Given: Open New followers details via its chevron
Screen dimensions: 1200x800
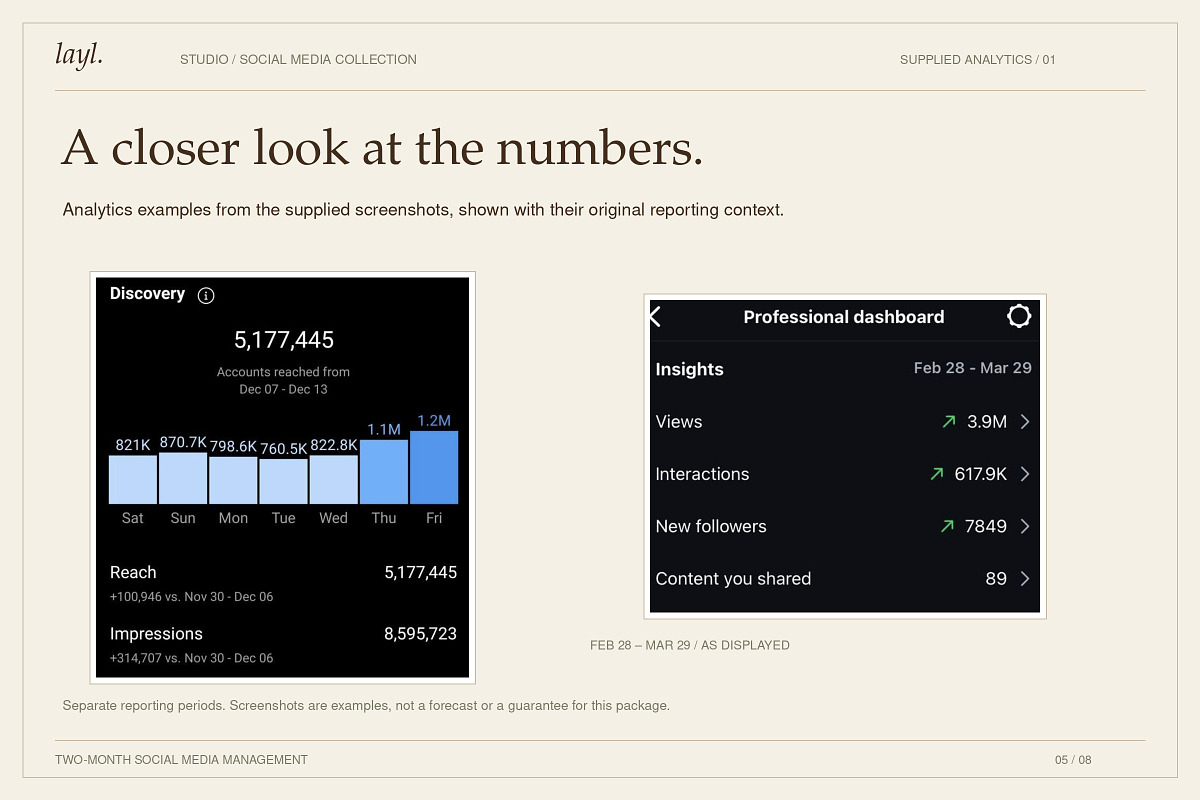Looking at the screenshot, I should point(1024,526).
